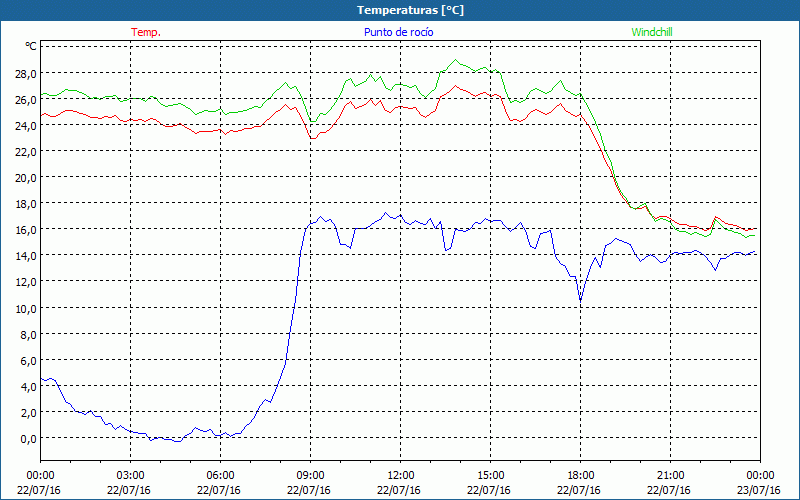Click the '4,0' y-axis value

[28, 386]
